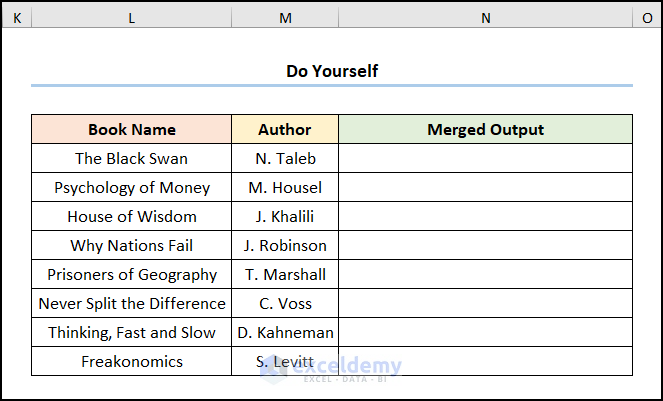Select Psychology of Money cell
Viewport: 663px width, 401px height.
131,187
